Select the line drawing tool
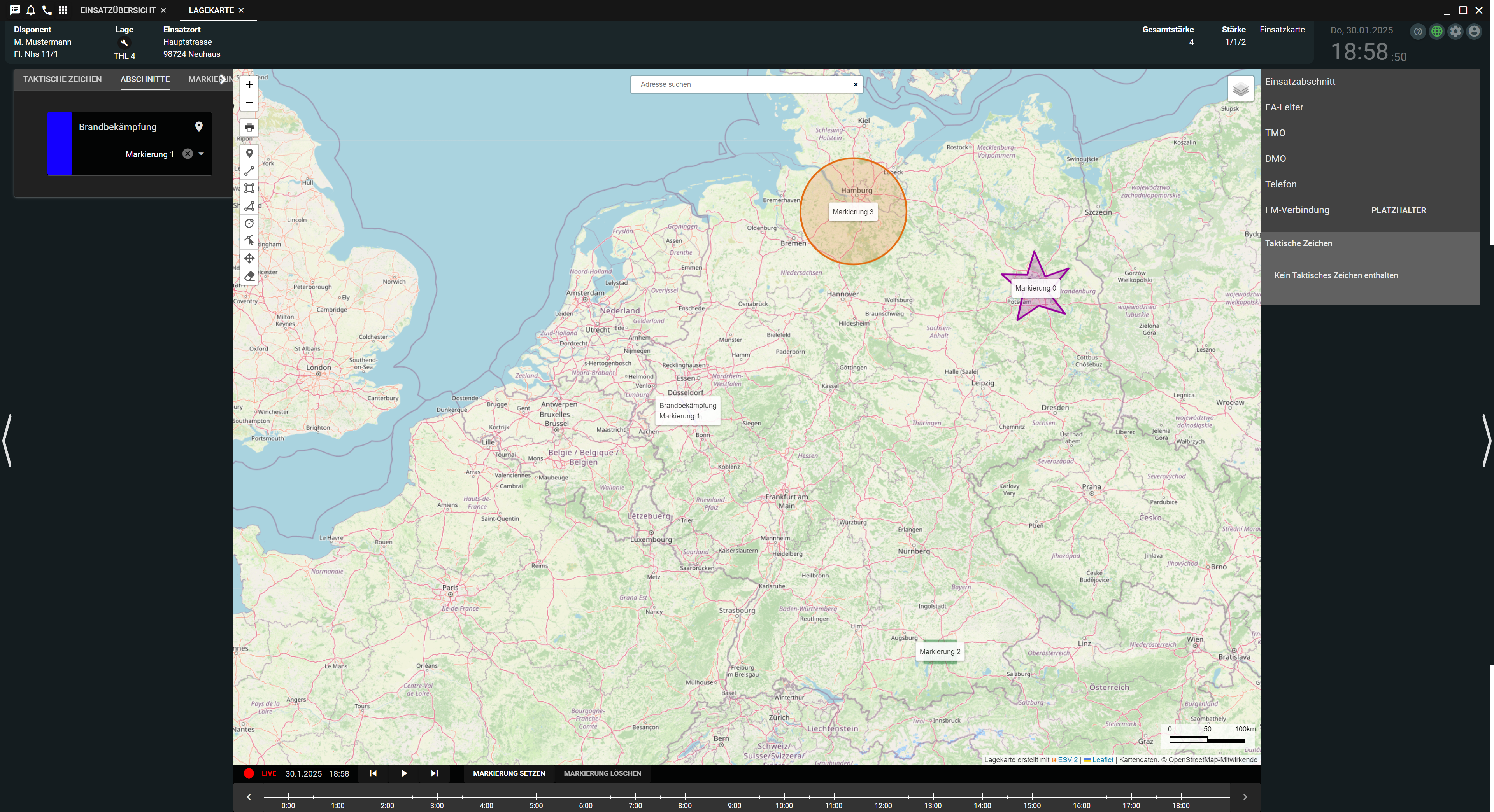The width and height of the screenshot is (1494, 812). (249, 171)
